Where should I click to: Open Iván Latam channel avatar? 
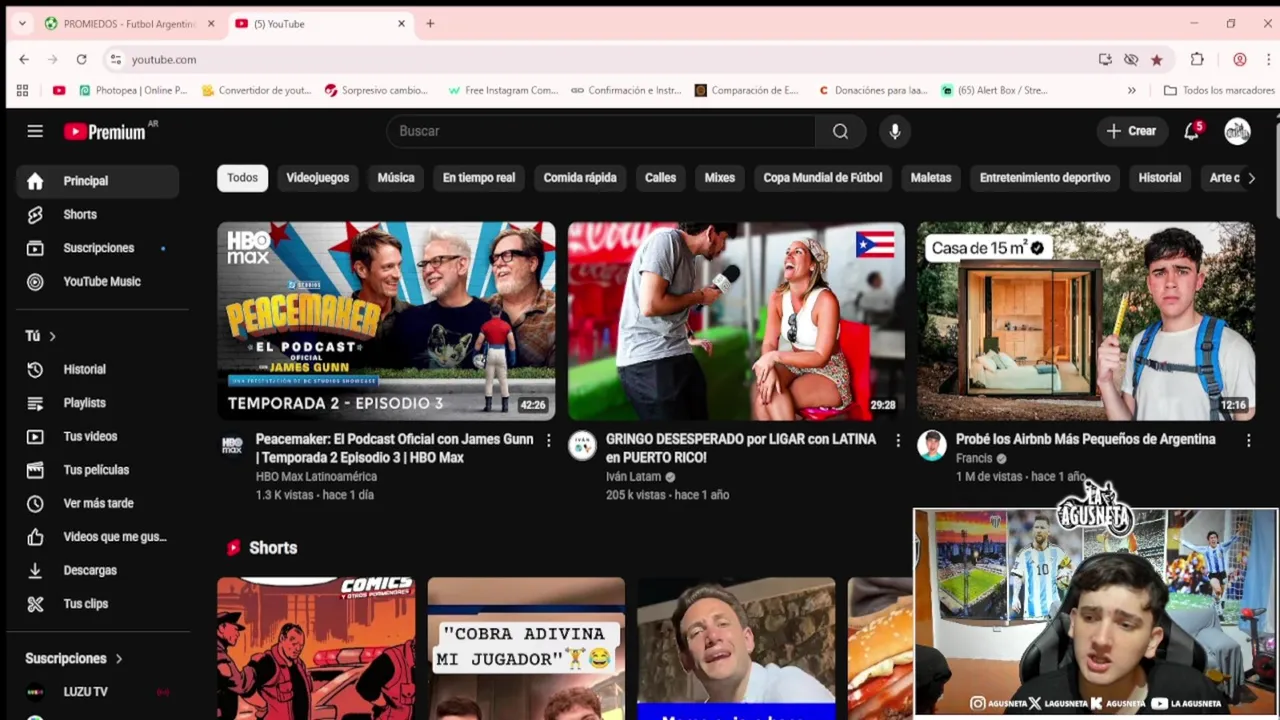tap(582, 446)
